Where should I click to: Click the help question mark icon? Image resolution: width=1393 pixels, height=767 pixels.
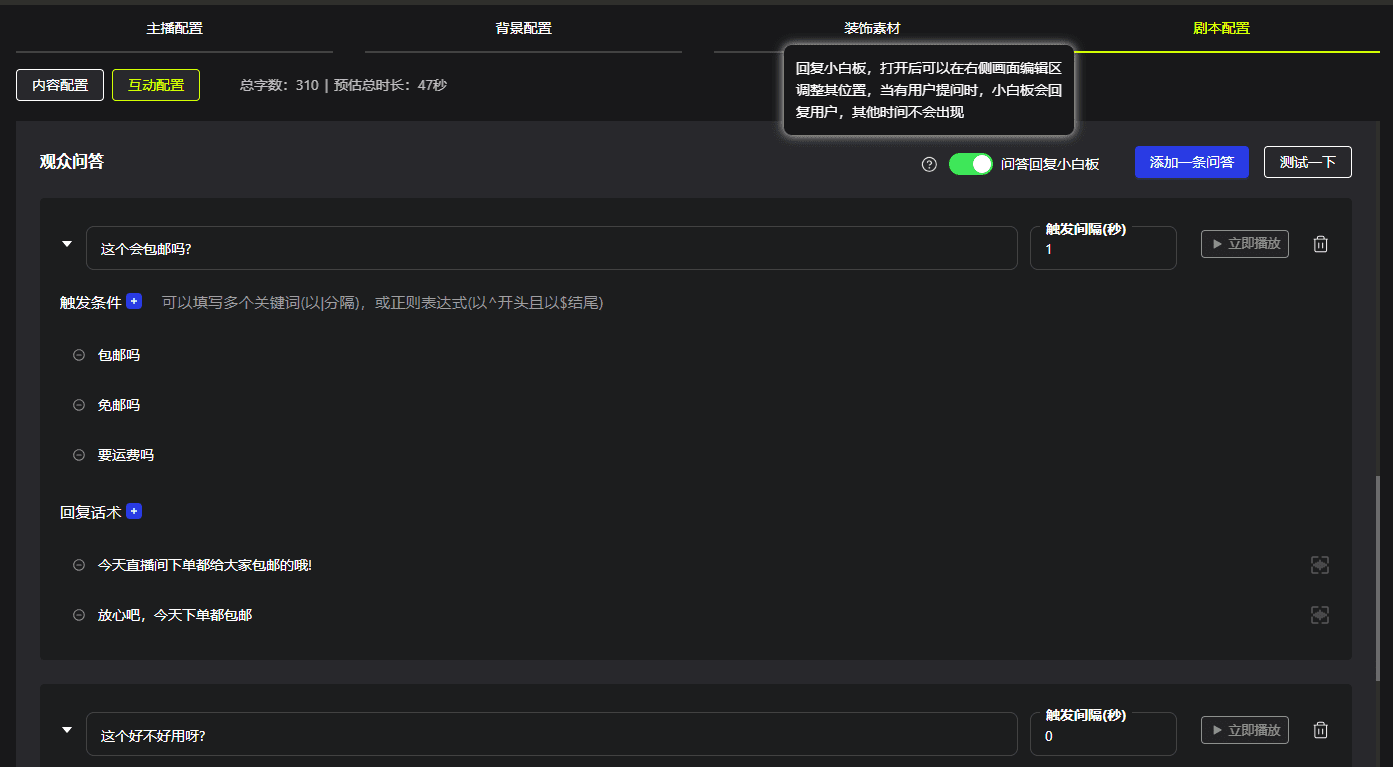click(x=929, y=164)
